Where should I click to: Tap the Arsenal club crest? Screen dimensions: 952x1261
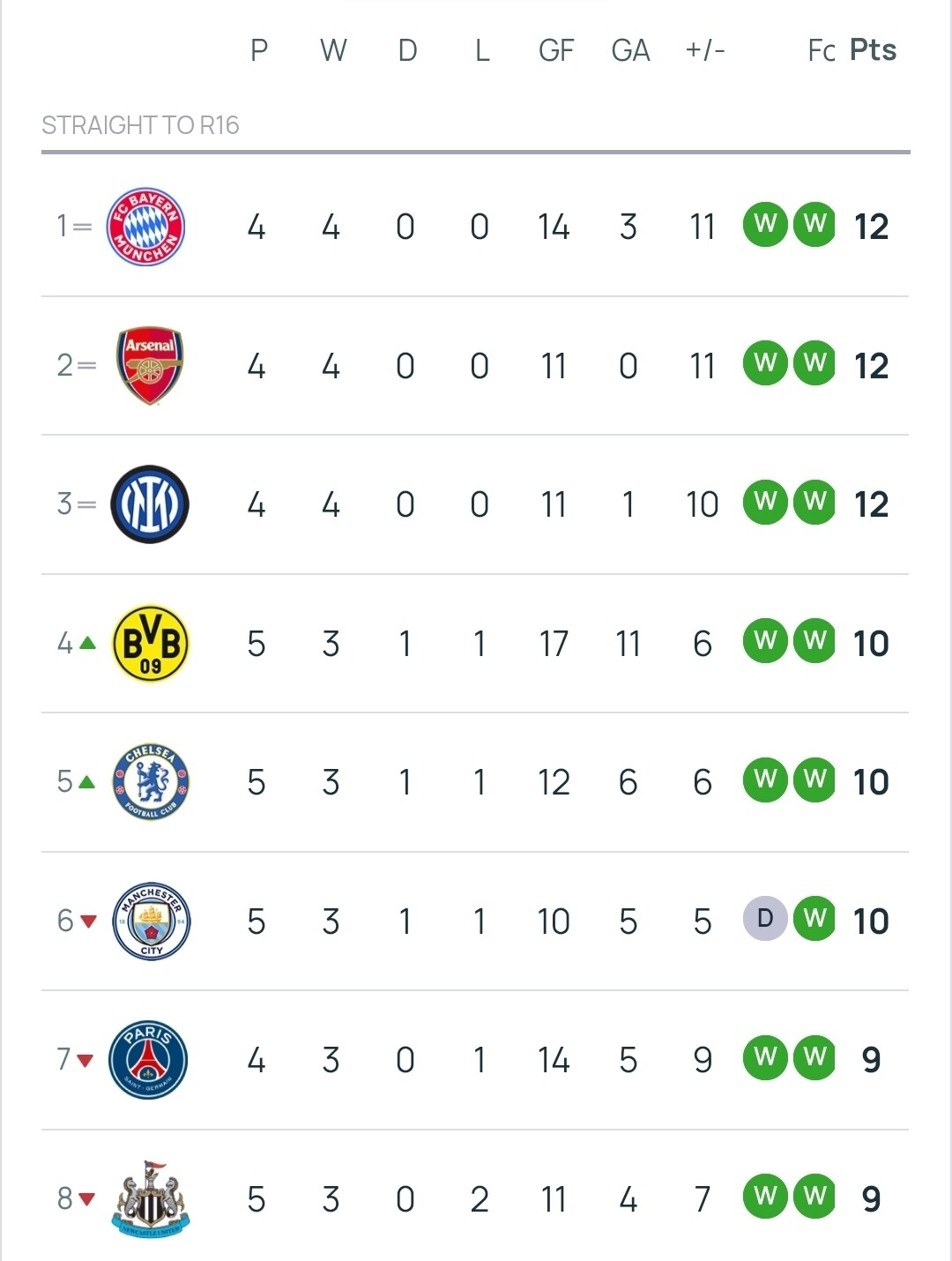150,366
